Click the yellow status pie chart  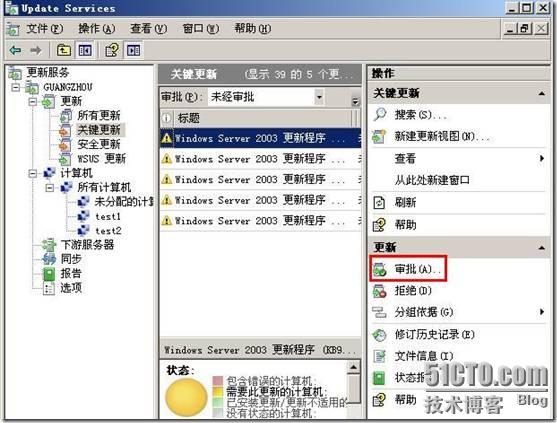click(x=186, y=397)
